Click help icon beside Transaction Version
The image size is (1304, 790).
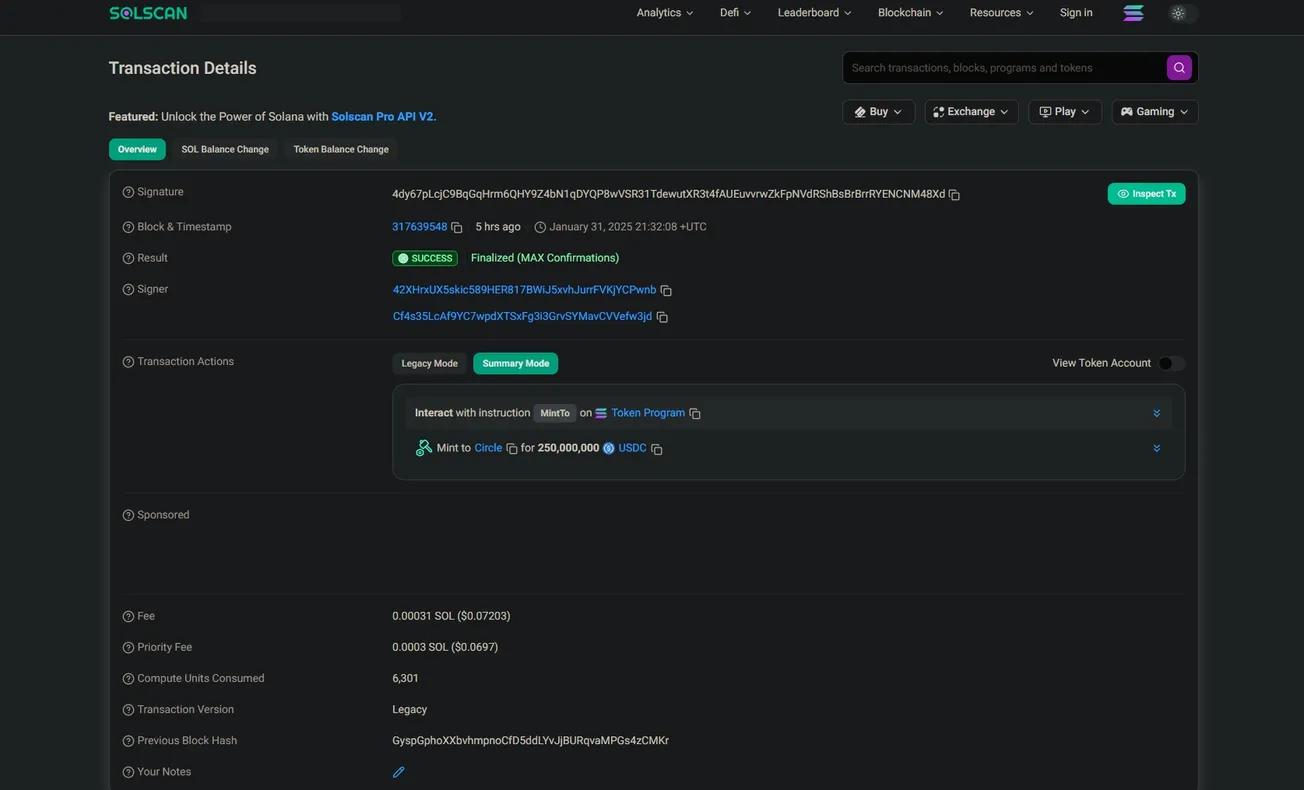[128, 710]
